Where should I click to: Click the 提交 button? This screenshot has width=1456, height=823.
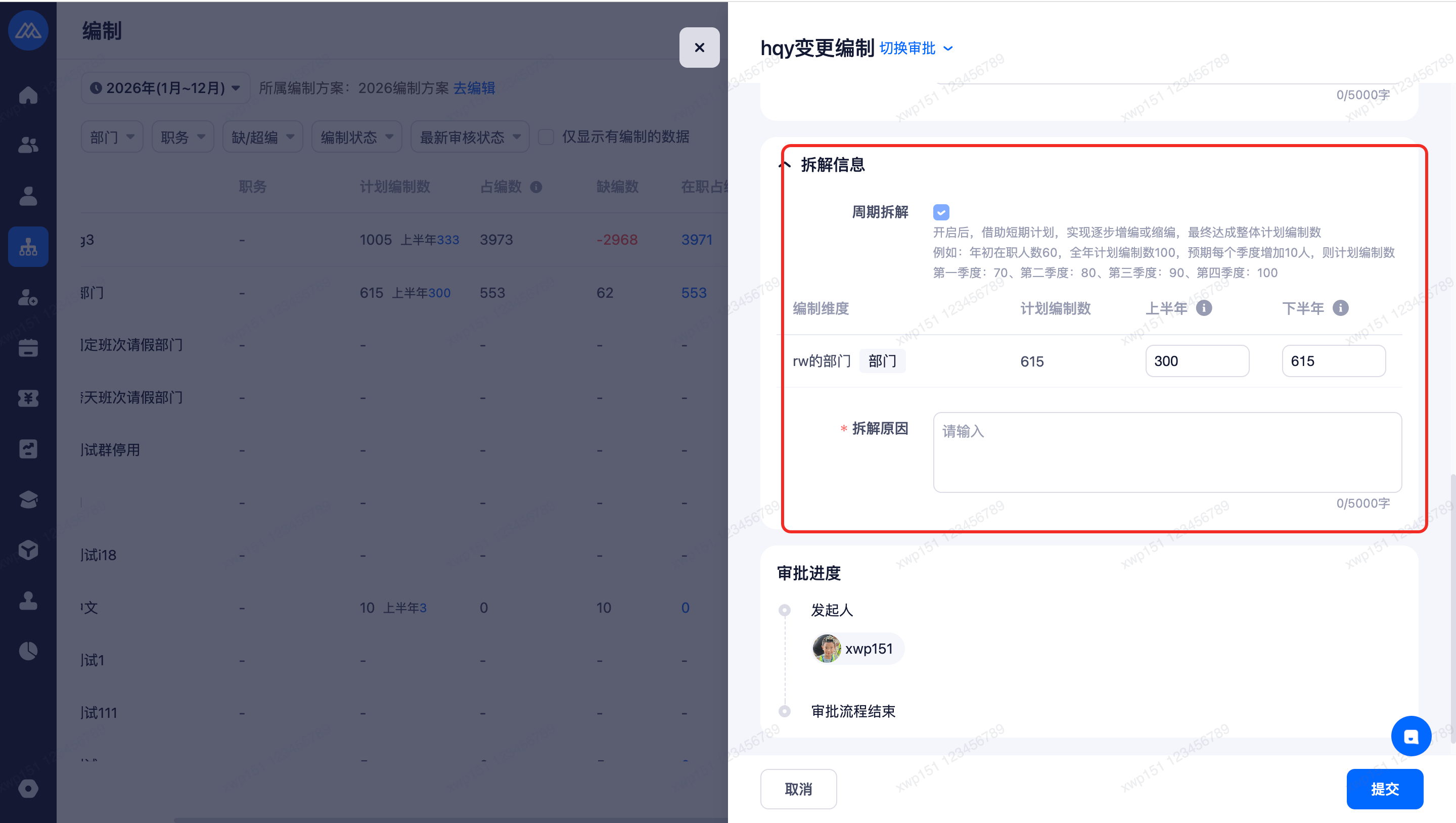pyautogui.click(x=1384, y=789)
